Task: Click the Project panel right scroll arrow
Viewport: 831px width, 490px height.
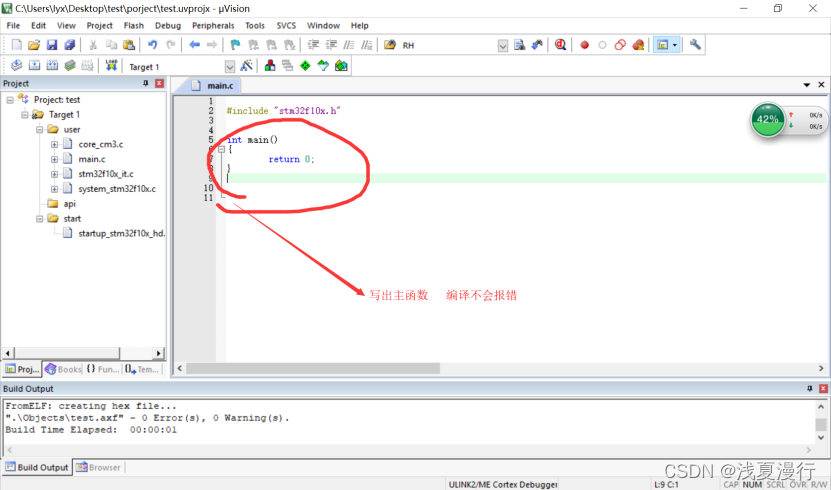Action: [158, 353]
